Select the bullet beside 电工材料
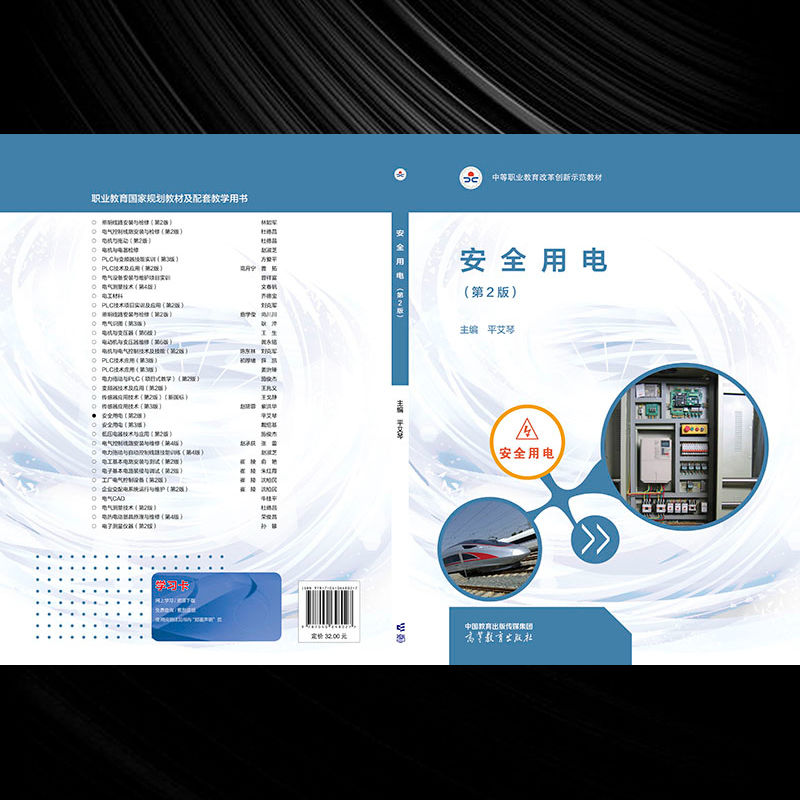The width and height of the screenshot is (800, 800). (x=94, y=296)
